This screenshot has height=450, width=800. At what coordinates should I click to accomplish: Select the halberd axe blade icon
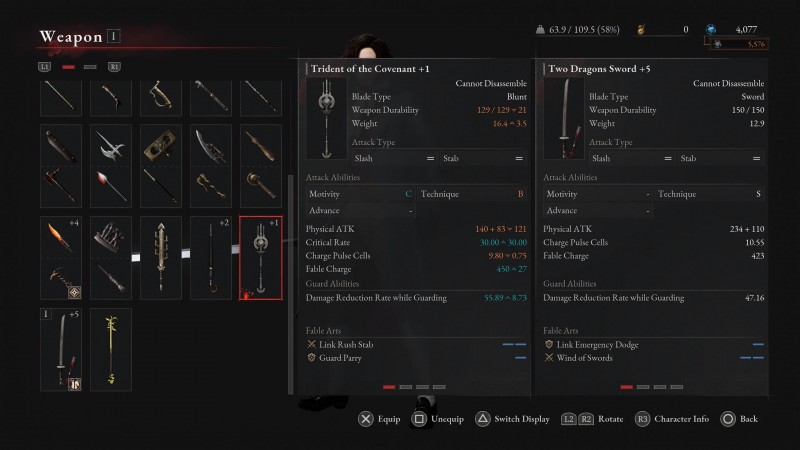[111, 145]
